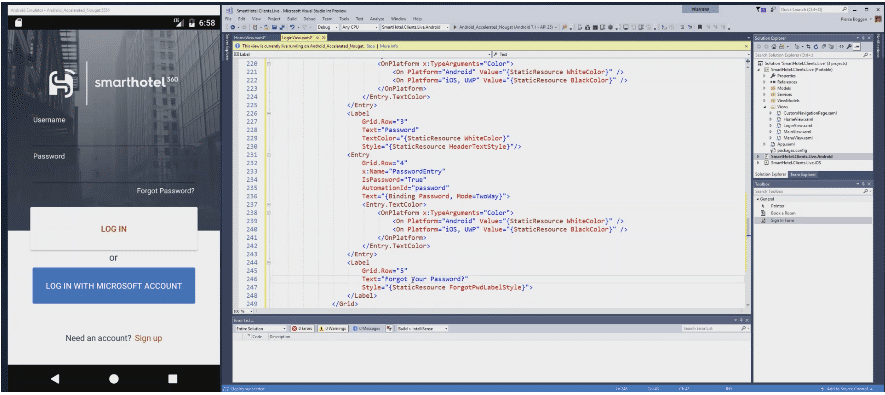Image resolution: width=885 pixels, height=395 pixels.
Task: Click the Save All toolbar icon
Action: tap(282, 27)
